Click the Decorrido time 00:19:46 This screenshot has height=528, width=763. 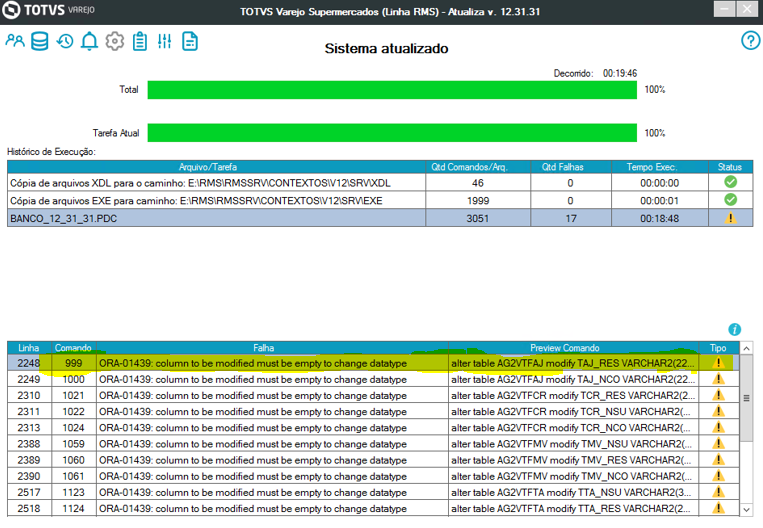point(619,73)
